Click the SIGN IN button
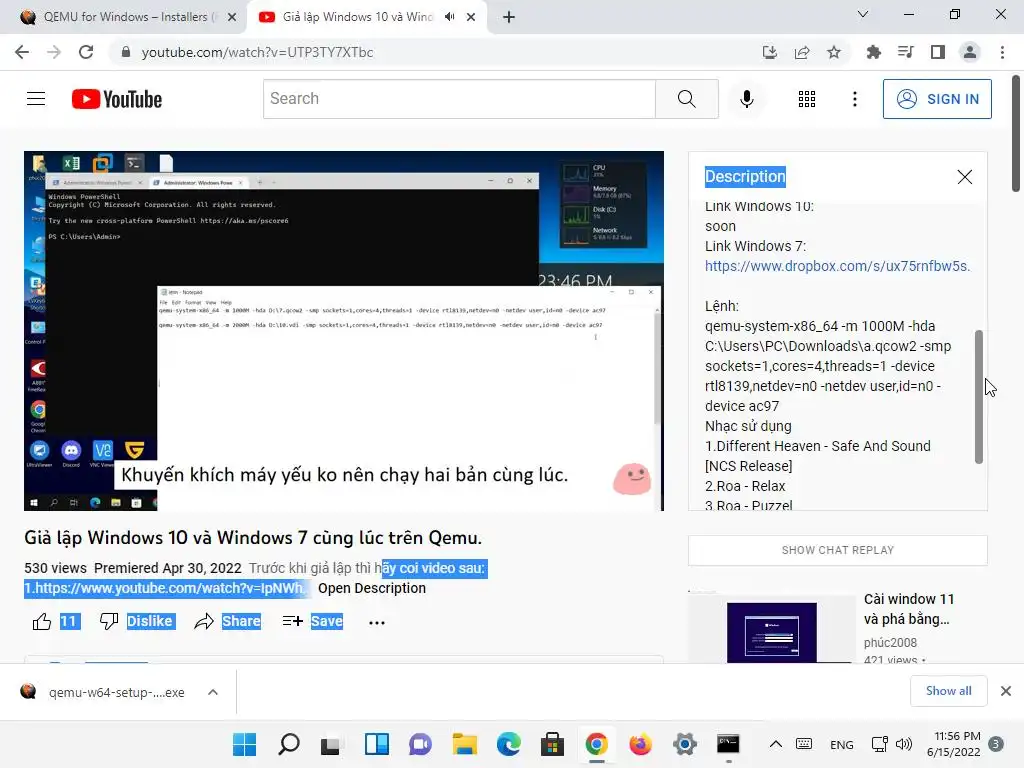Image resolution: width=1024 pixels, height=768 pixels. pos(936,99)
